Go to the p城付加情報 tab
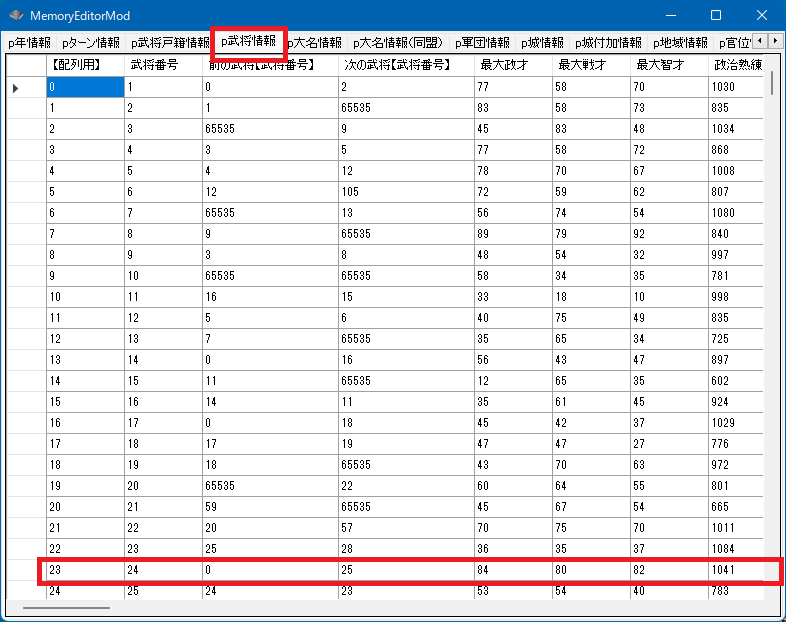The height and width of the screenshot is (622, 786). (608, 43)
